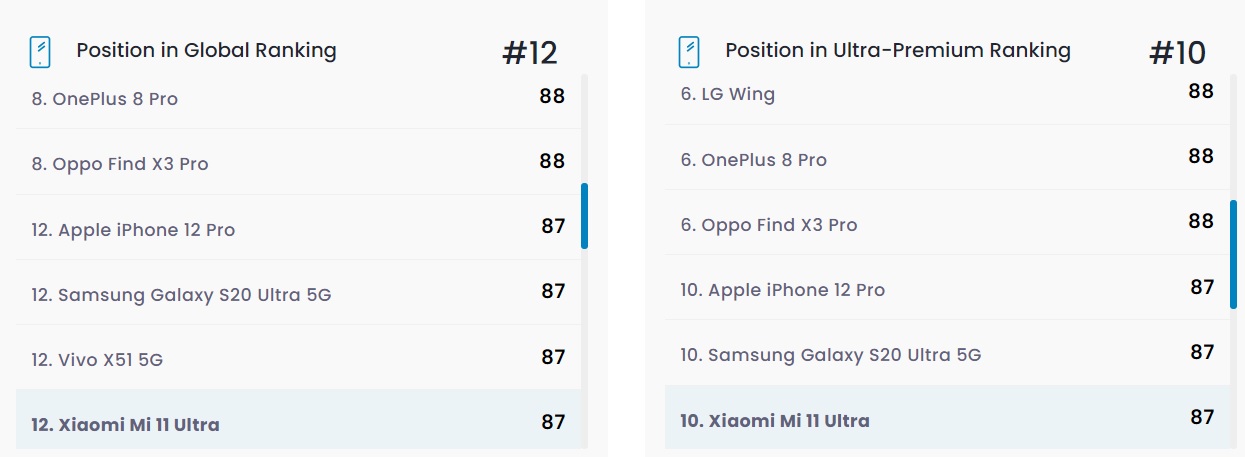The height and width of the screenshot is (457, 1245).
Task: Select the Ultra-Premium Ranking scrollbar thumb
Action: click(x=1234, y=254)
